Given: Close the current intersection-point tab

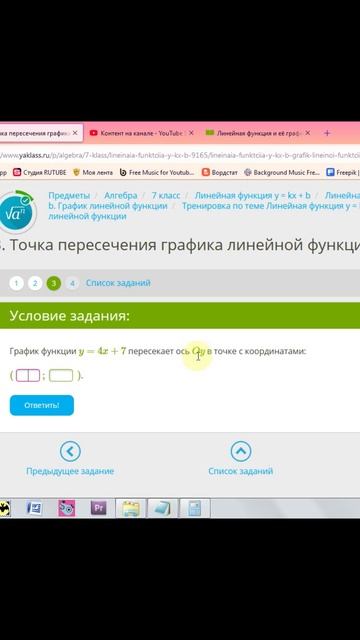Looking at the screenshot, I should 75,133.
